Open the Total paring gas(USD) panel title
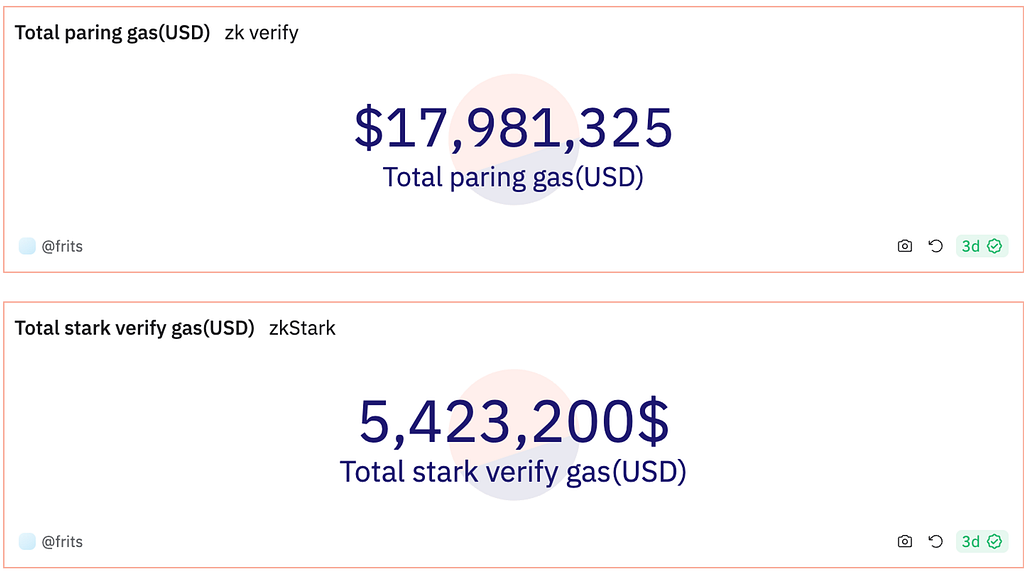1024x575 pixels. coord(112,33)
